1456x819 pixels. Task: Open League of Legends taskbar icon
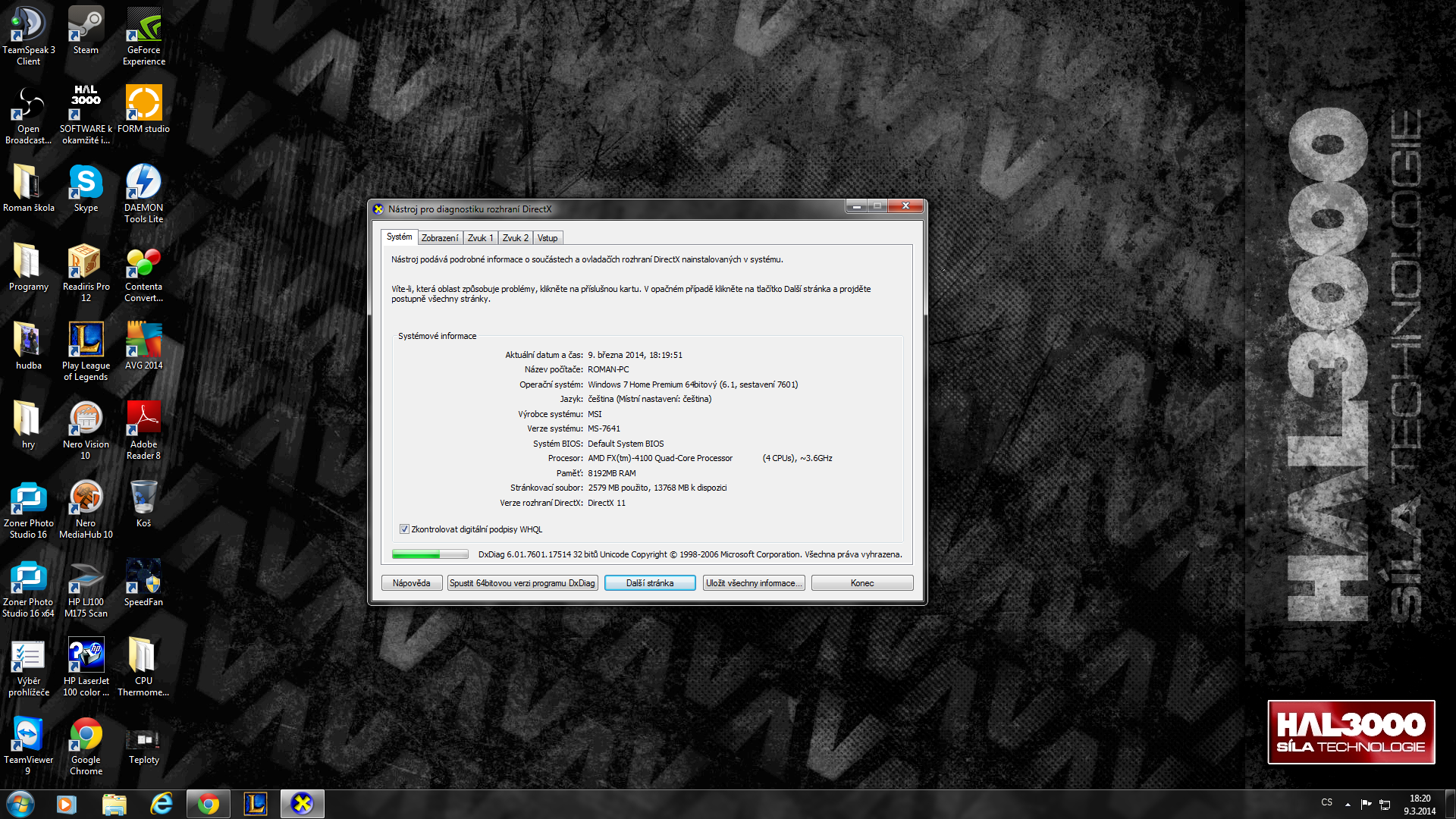click(256, 804)
